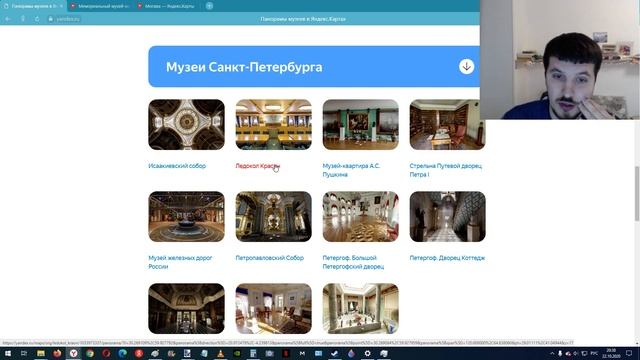The image size is (640, 360).
Task: Open Calculator from the taskbar
Action: (253, 353)
